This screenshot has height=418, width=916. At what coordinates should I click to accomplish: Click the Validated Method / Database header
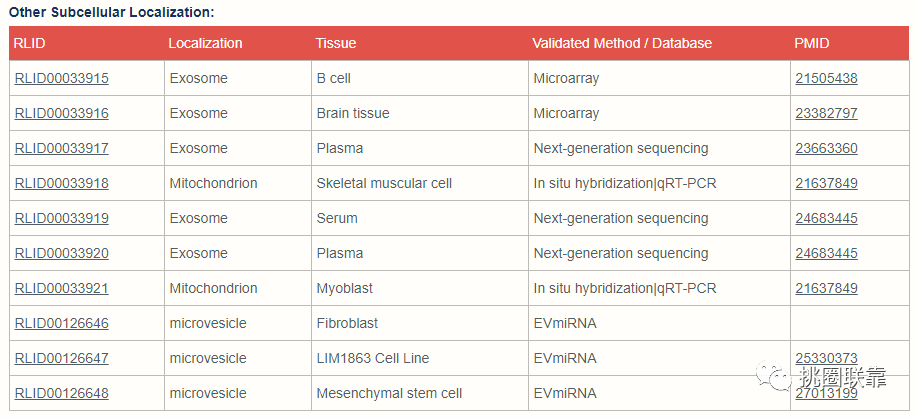click(622, 43)
